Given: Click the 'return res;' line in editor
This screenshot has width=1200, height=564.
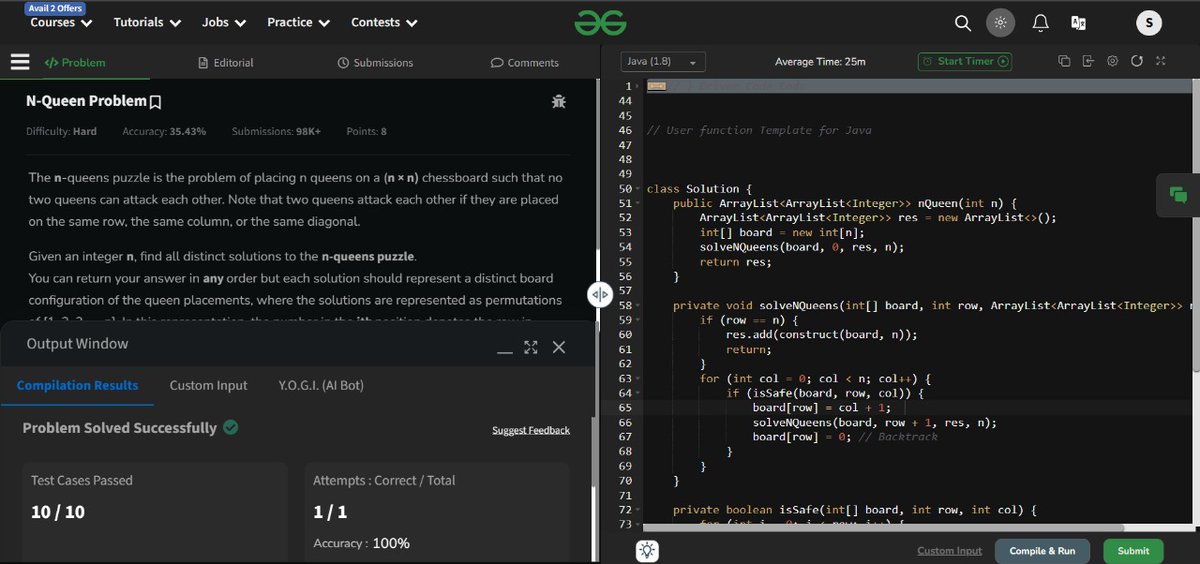Looking at the screenshot, I should (x=736, y=261).
